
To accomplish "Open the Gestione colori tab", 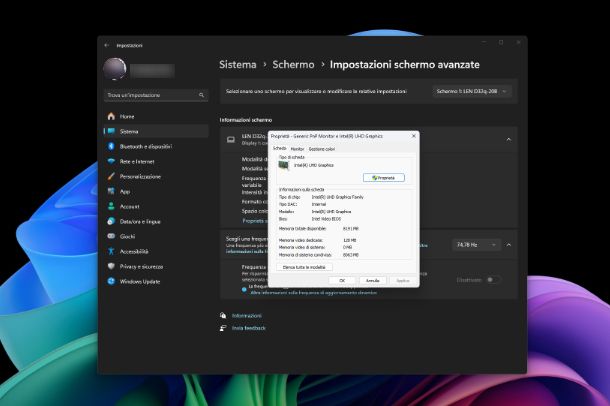I will [x=321, y=149].
